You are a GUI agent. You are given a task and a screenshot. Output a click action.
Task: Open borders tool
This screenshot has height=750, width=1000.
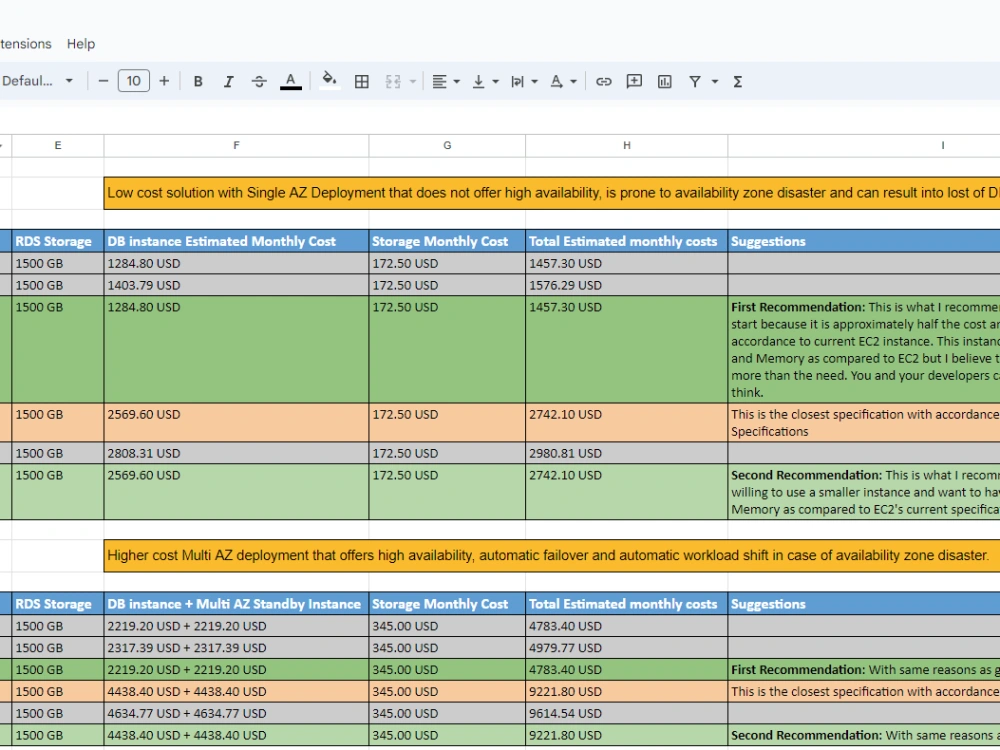362,82
